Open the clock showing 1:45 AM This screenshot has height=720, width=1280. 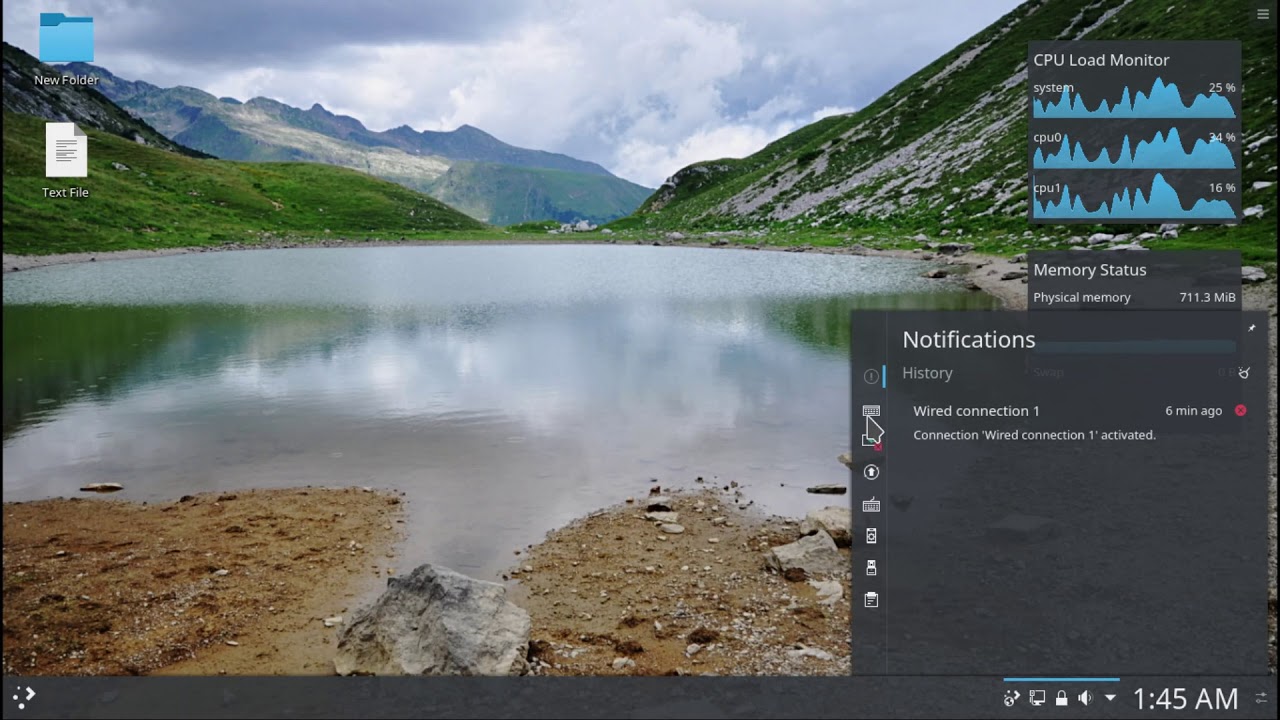coord(1185,698)
